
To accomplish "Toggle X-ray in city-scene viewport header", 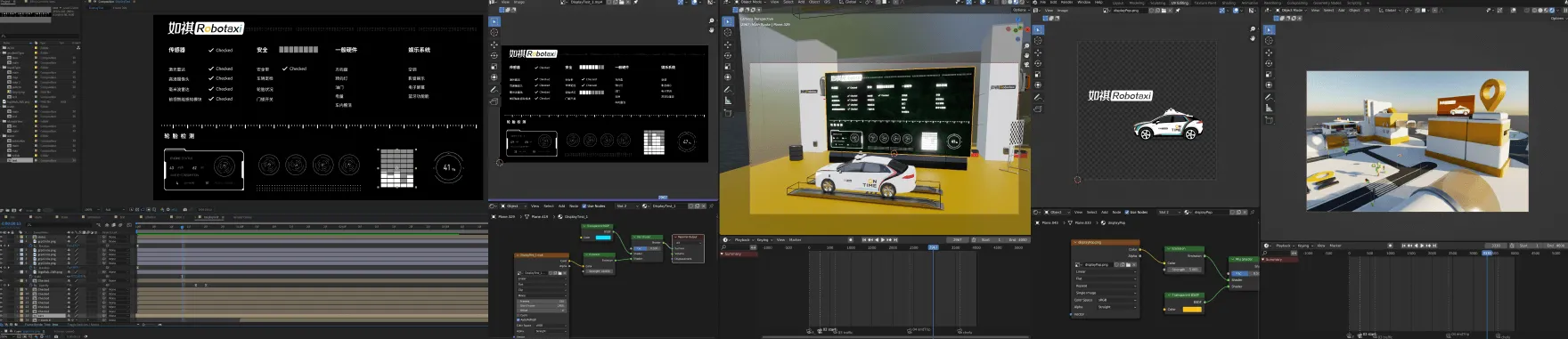I will tap(1526, 11).
